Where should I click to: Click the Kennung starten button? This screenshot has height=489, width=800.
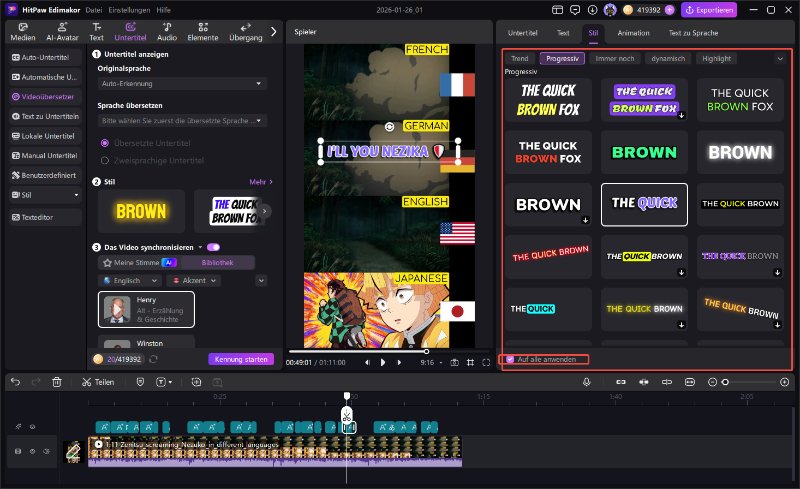(241, 359)
